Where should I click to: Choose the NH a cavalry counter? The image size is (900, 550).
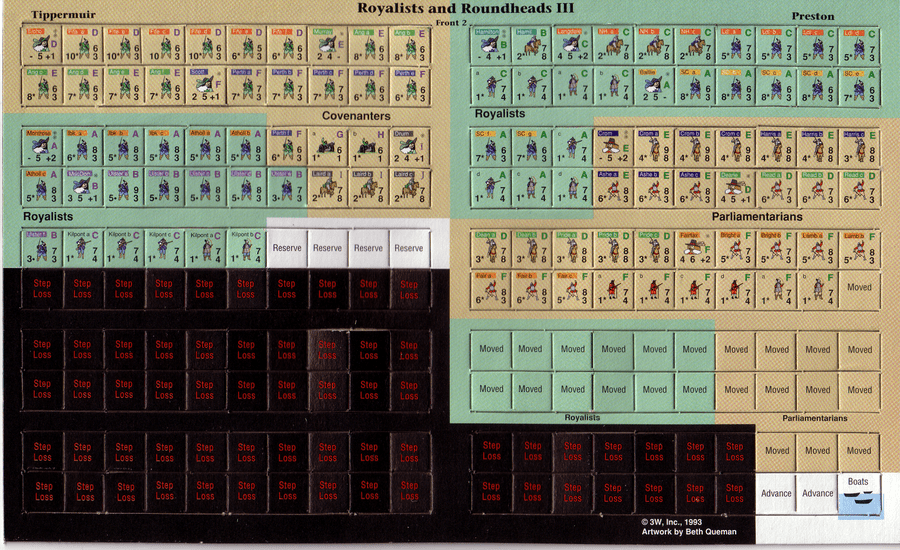click(613, 45)
